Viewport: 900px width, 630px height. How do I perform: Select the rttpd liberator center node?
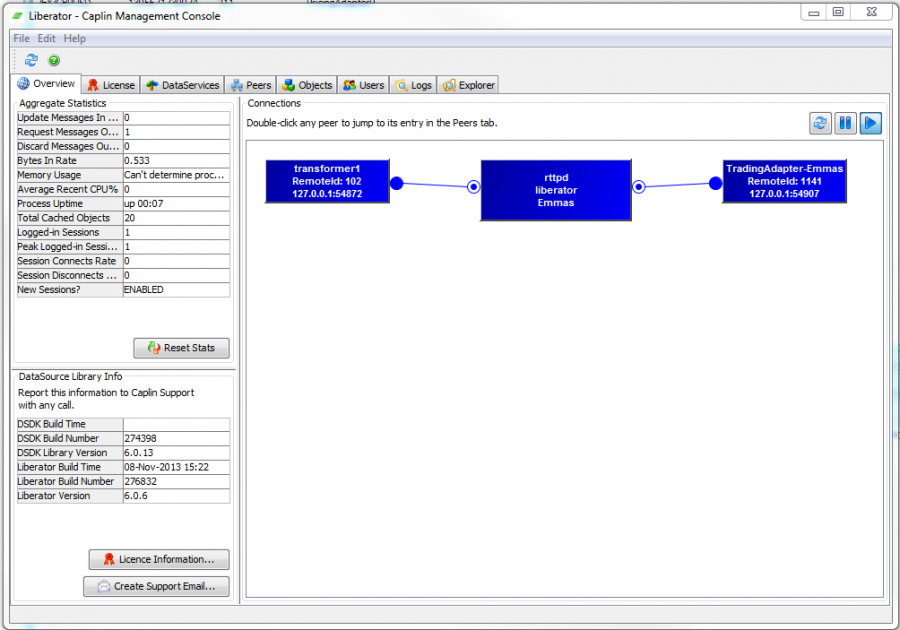[556, 190]
